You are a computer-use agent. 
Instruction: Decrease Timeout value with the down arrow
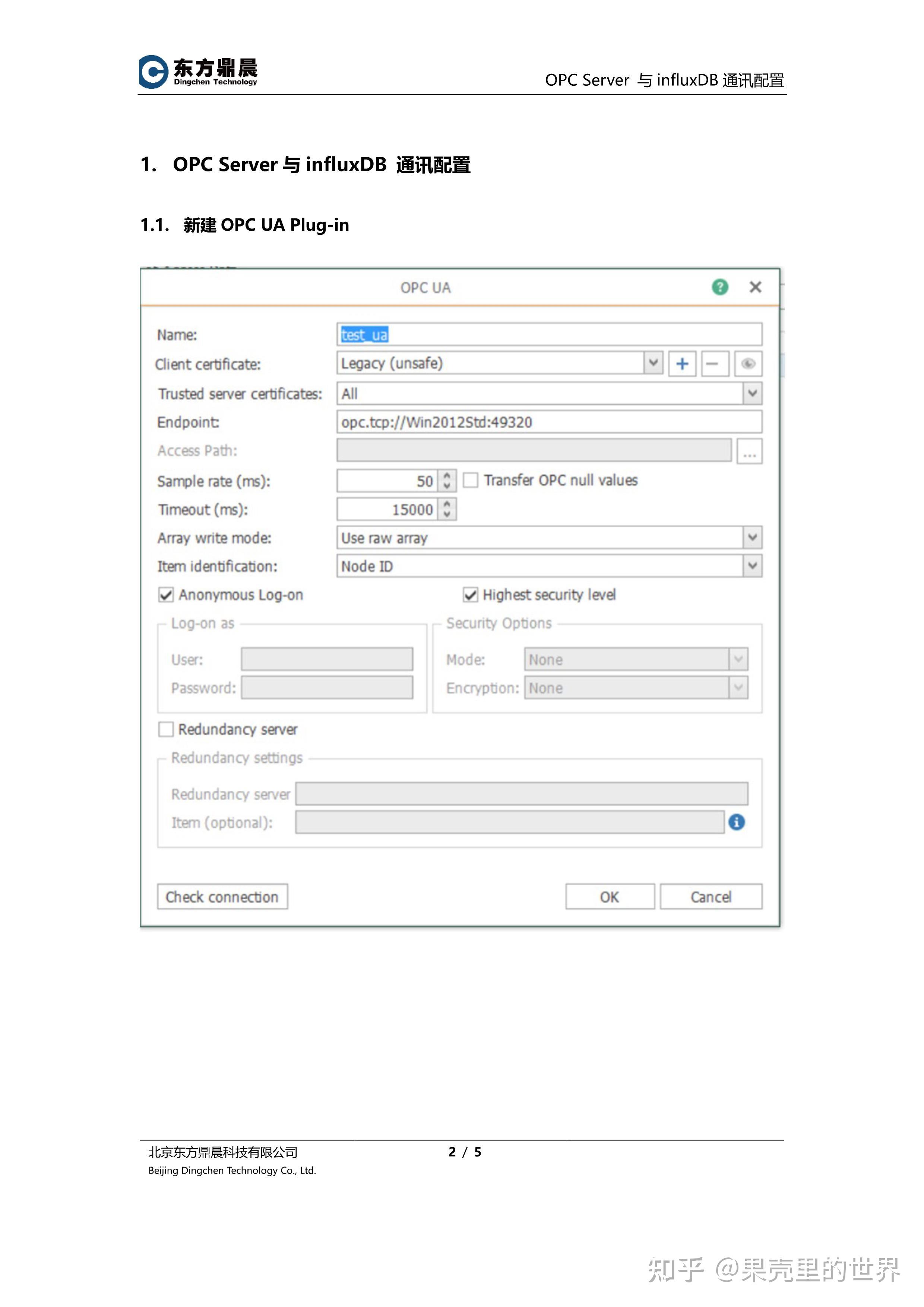[x=447, y=515]
